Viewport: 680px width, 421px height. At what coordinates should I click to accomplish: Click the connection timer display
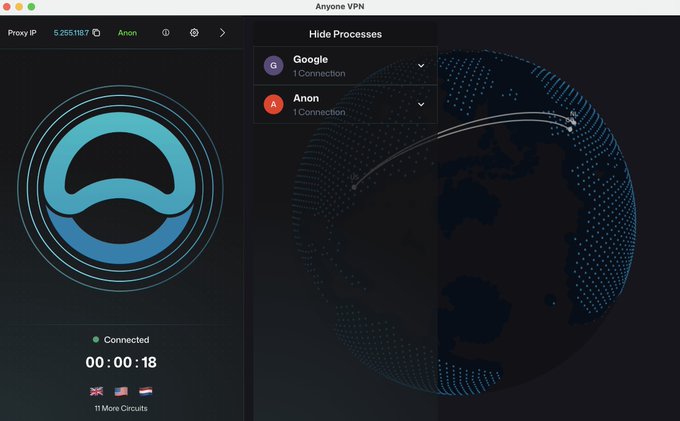121,363
